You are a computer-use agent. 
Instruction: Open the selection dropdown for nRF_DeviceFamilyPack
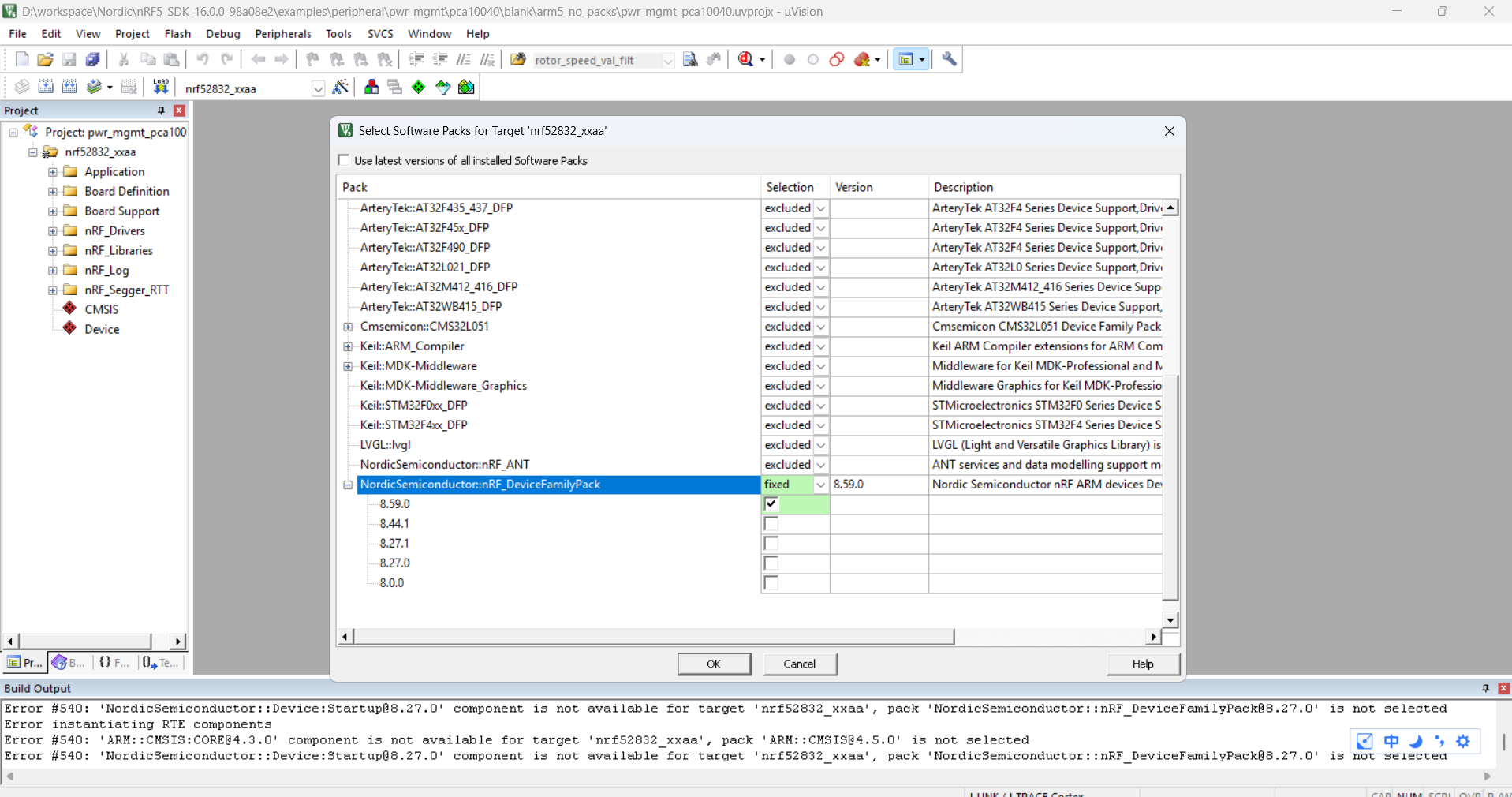tap(820, 485)
